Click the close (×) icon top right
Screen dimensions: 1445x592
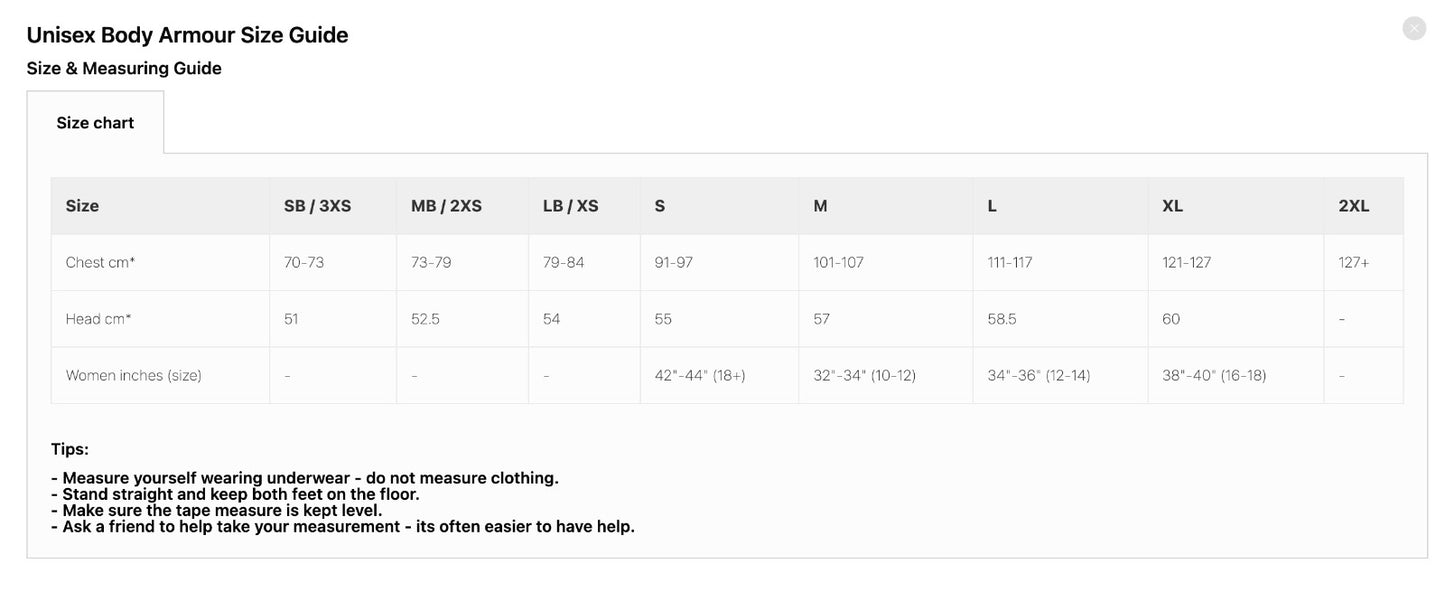(x=1413, y=27)
